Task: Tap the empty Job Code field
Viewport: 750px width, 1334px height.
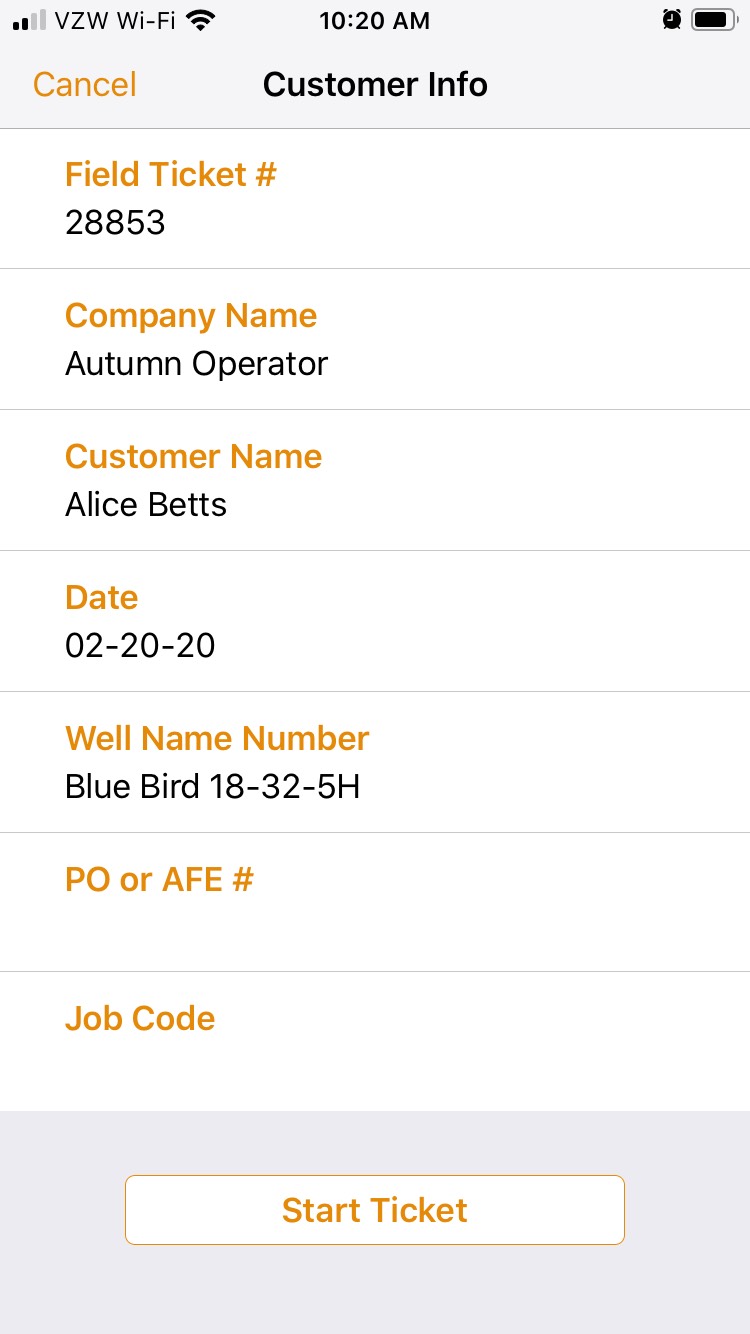Action: pyautogui.click(x=375, y=1065)
